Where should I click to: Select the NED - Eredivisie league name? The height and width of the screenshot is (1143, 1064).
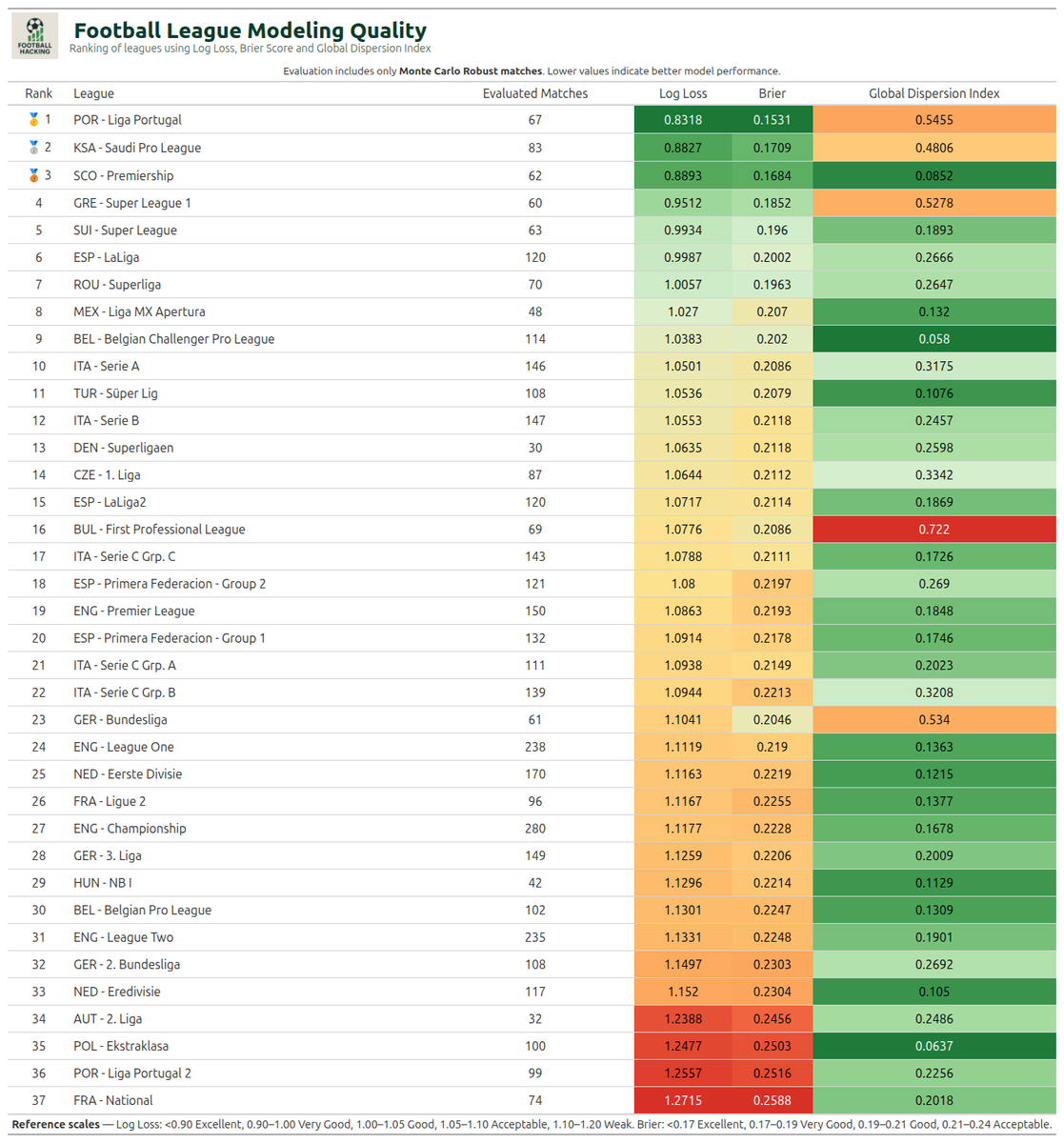[117, 992]
